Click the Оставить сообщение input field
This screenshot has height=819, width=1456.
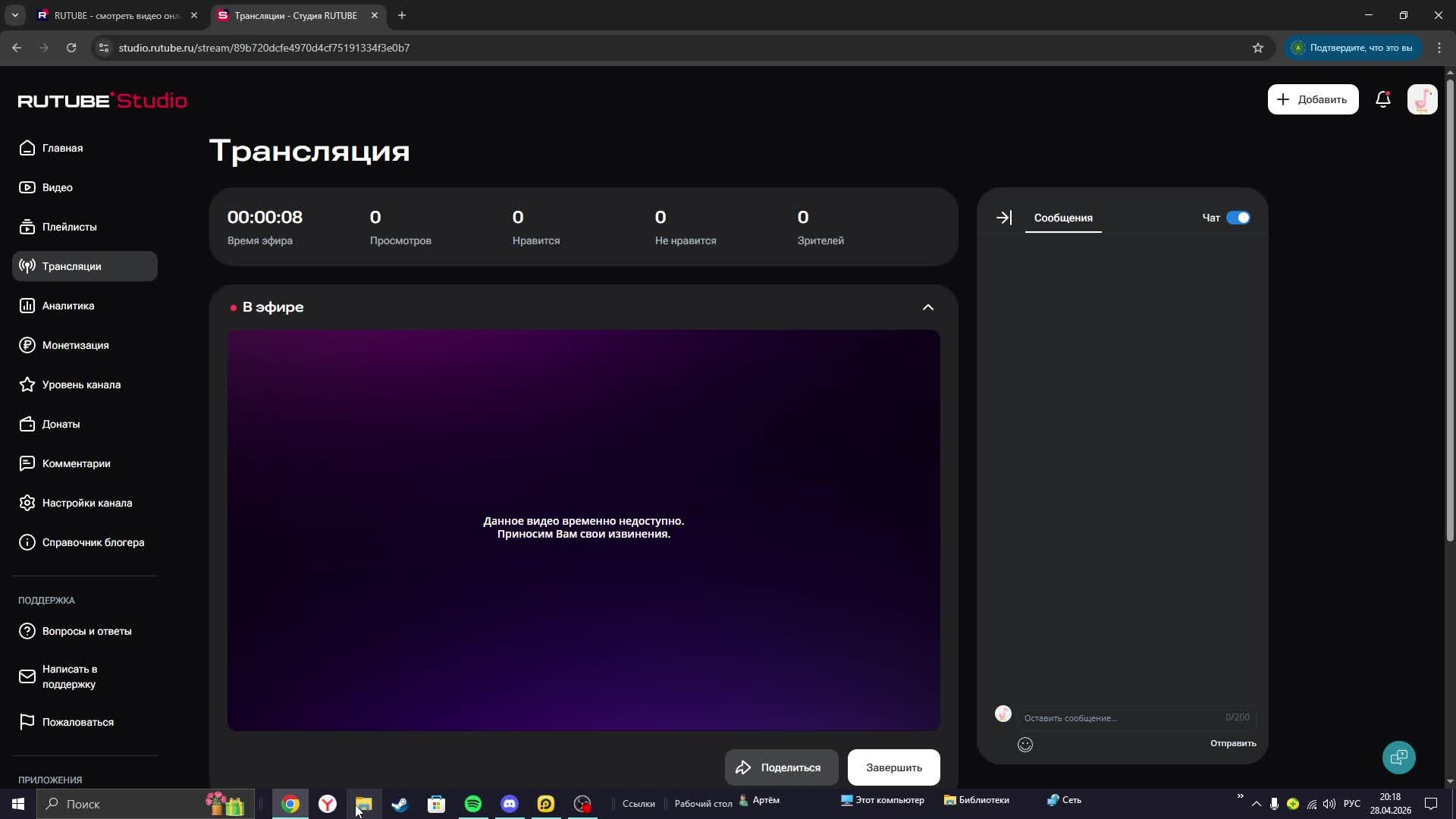[1136, 717]
